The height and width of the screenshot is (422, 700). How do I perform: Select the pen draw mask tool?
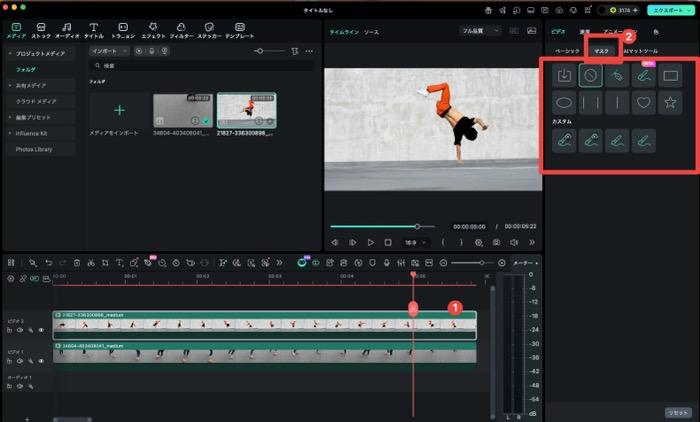click(617, 75)
